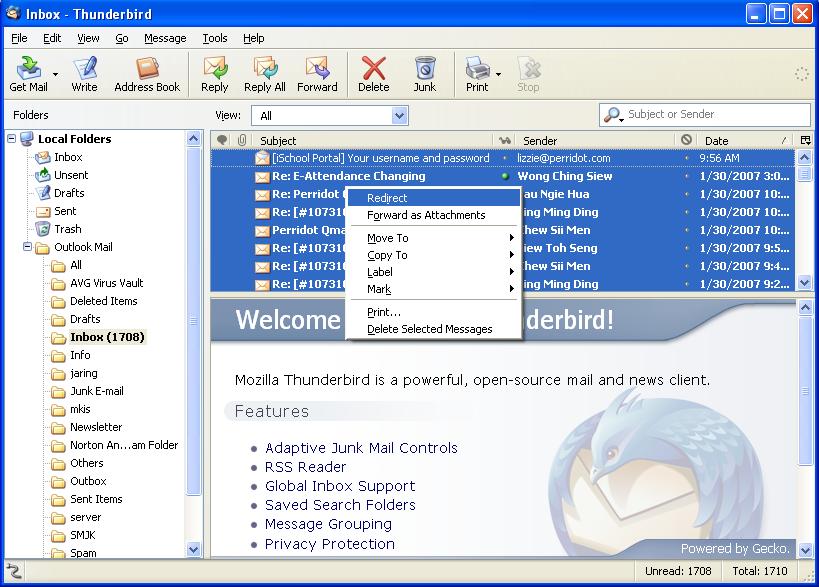Open the Adaptive Junk Mail Controls link

(361, 448)
